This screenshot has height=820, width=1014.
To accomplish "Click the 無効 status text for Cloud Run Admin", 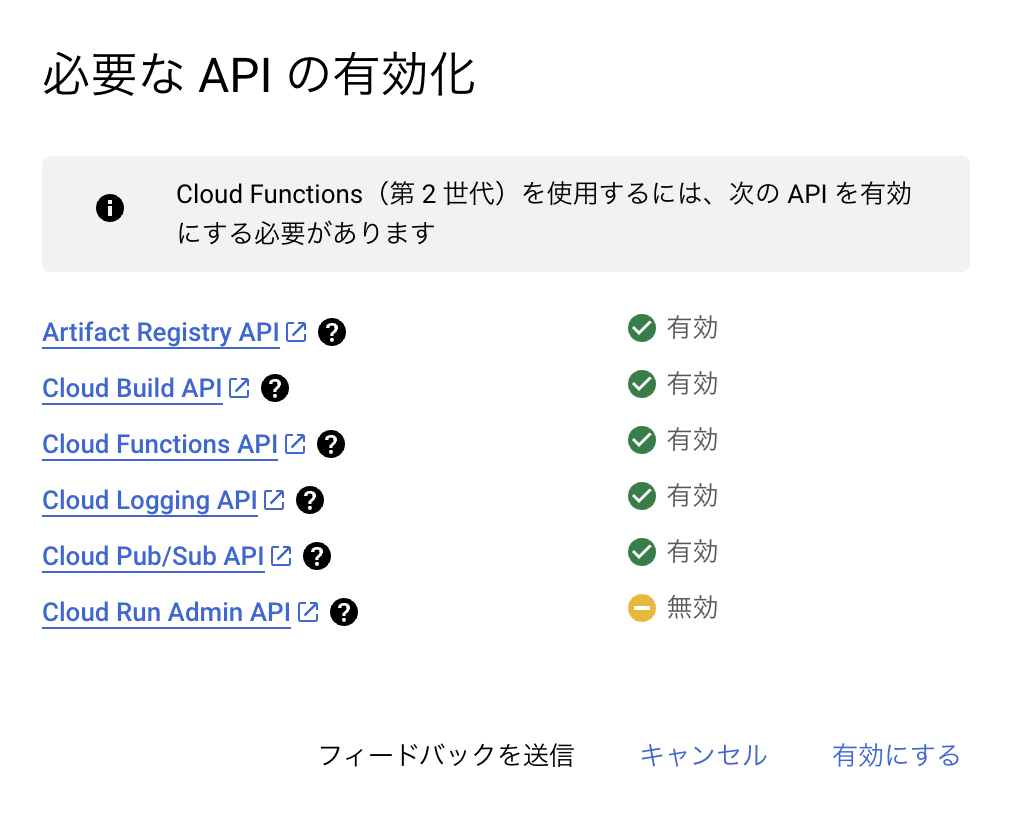I will click(693, 608).
